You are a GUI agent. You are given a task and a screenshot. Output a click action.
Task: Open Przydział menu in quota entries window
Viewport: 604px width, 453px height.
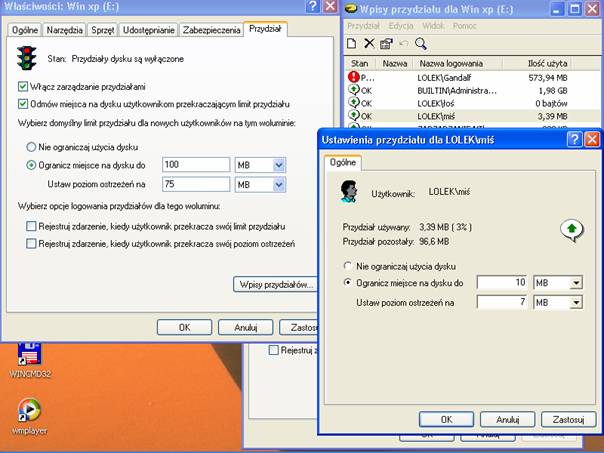[363, 26]
